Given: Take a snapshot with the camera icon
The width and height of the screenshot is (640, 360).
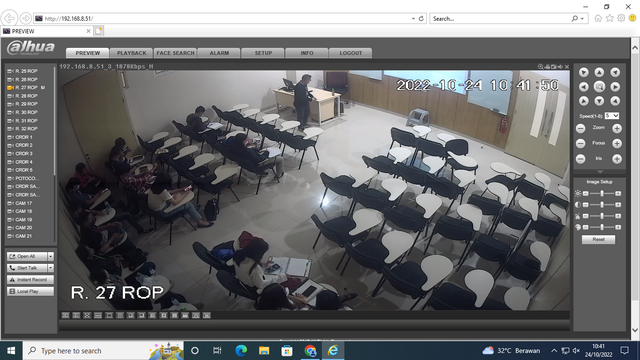Looking at the screenshot, I should [x=553, y=67].
